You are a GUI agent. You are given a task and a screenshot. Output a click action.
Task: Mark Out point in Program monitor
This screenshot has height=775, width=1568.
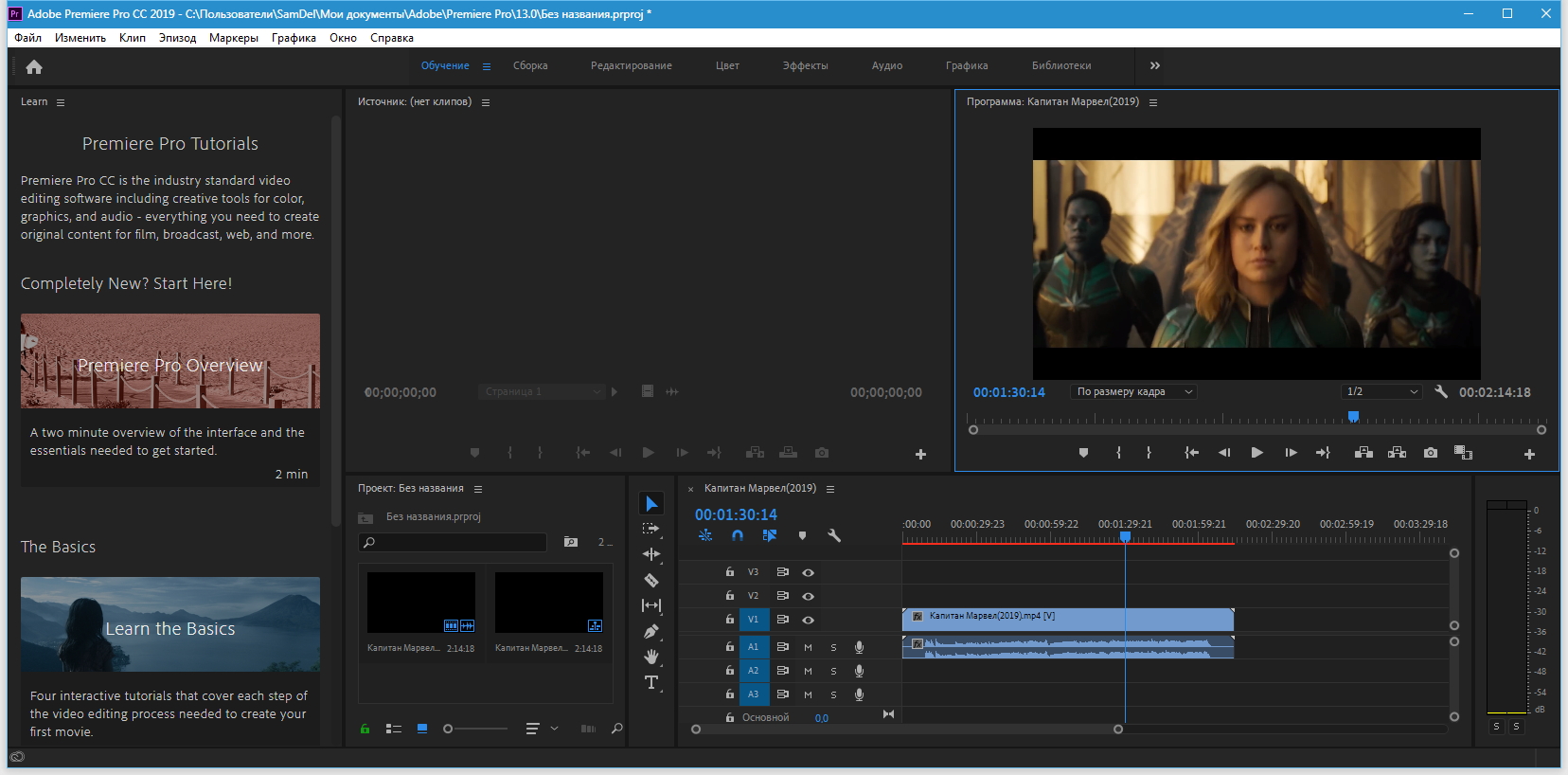tap(1149, 453)
